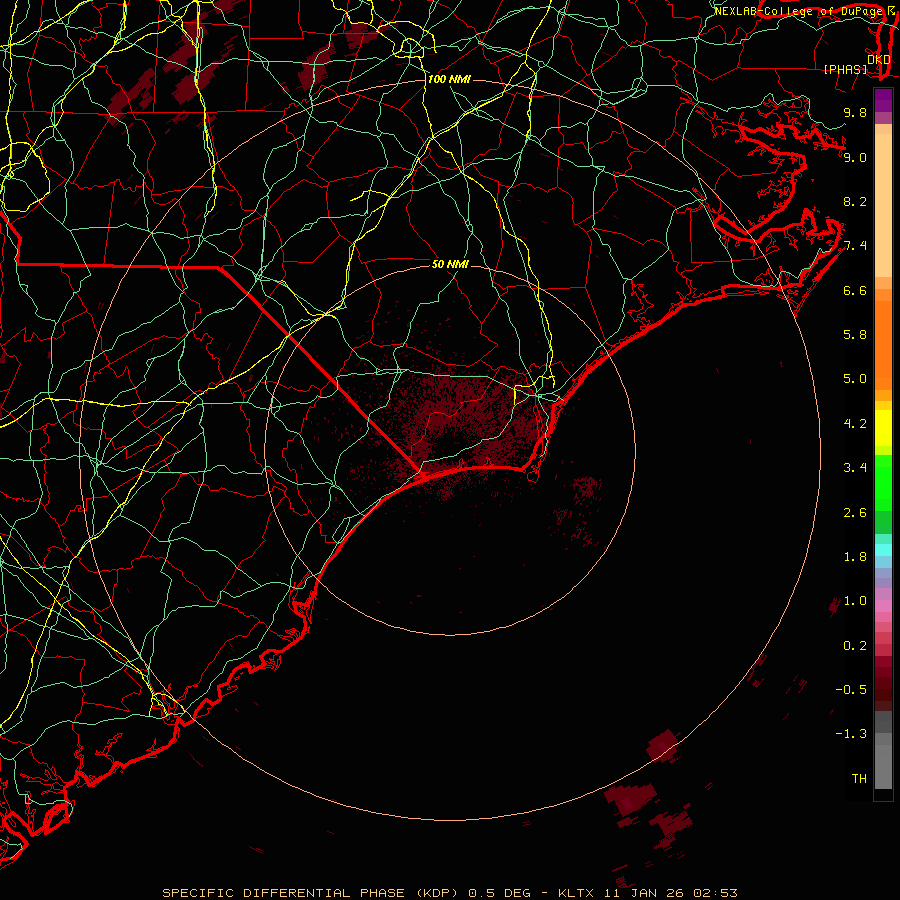Pick the bright green segment of color bar

coord(883,482)
